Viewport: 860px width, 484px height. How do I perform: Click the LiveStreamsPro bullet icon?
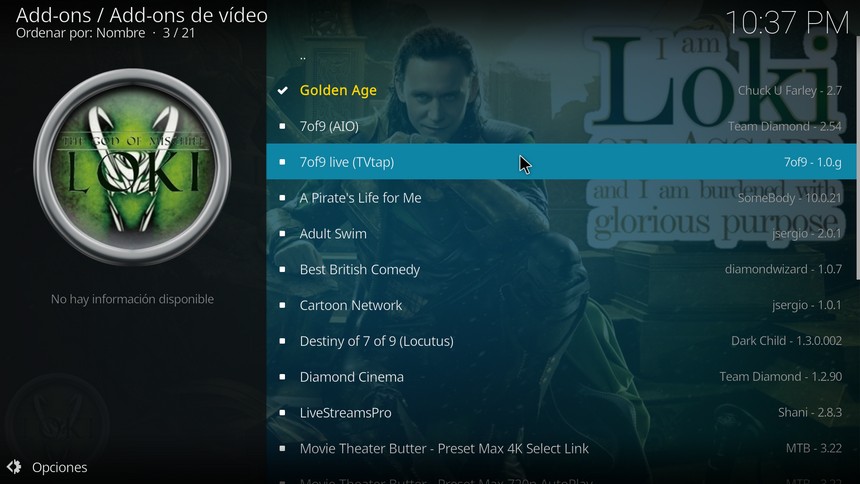(282, 413)
